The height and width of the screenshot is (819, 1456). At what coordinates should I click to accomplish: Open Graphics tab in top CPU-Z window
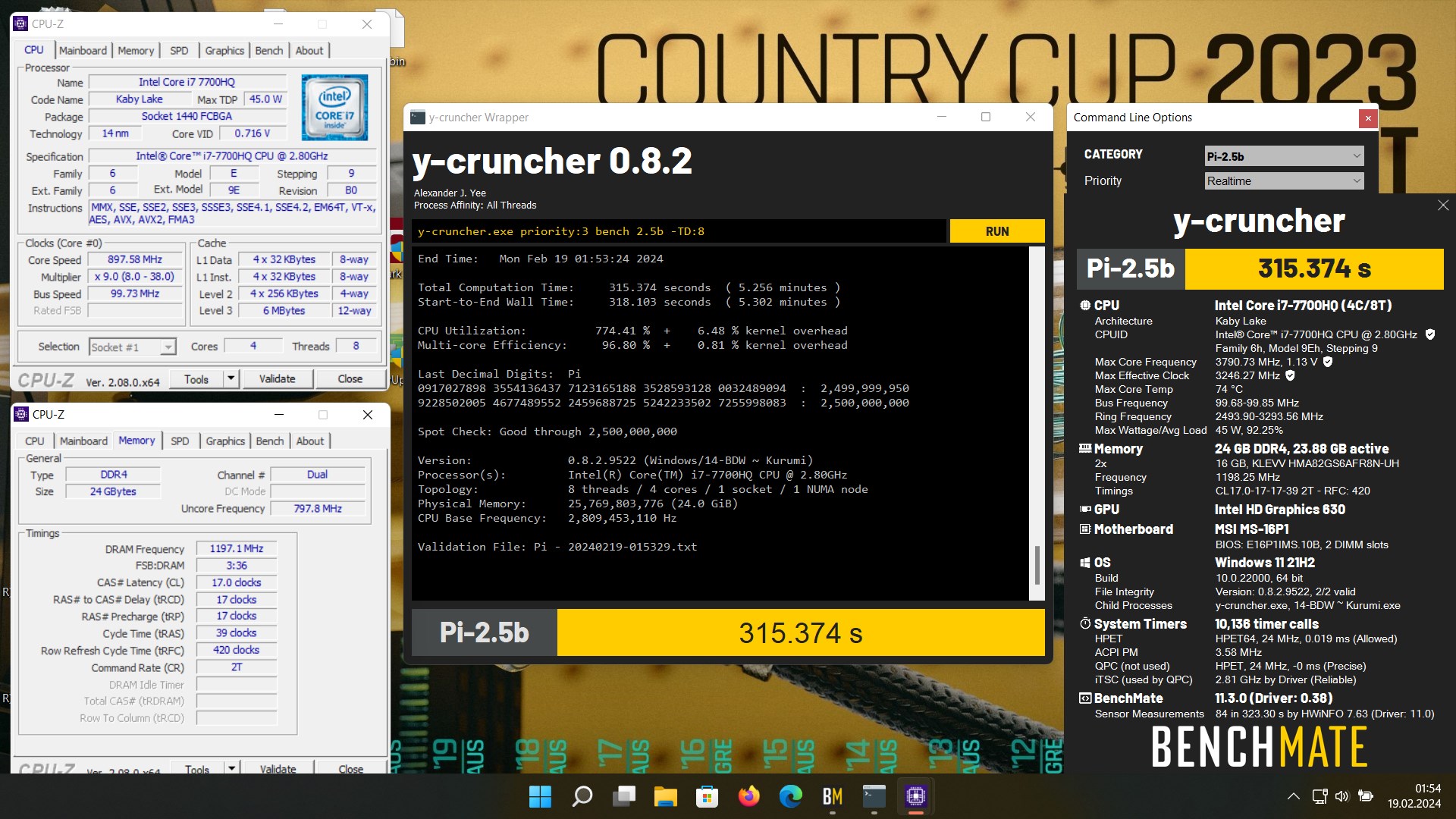click(225, 50)
